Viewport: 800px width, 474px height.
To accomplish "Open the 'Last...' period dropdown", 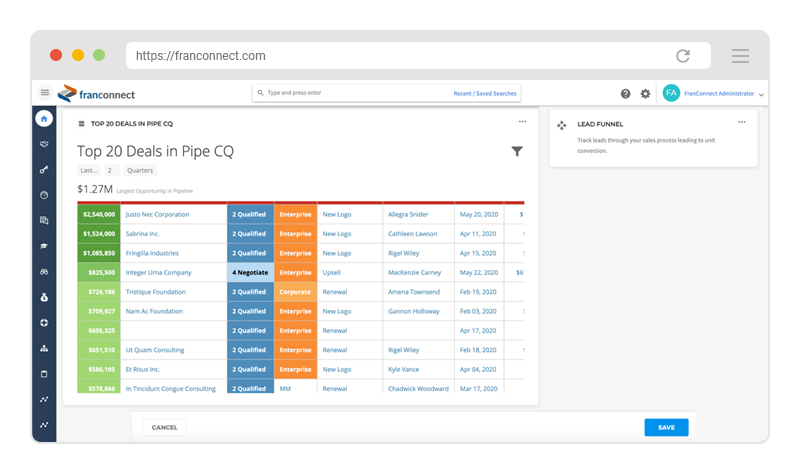I will (89, 170).
